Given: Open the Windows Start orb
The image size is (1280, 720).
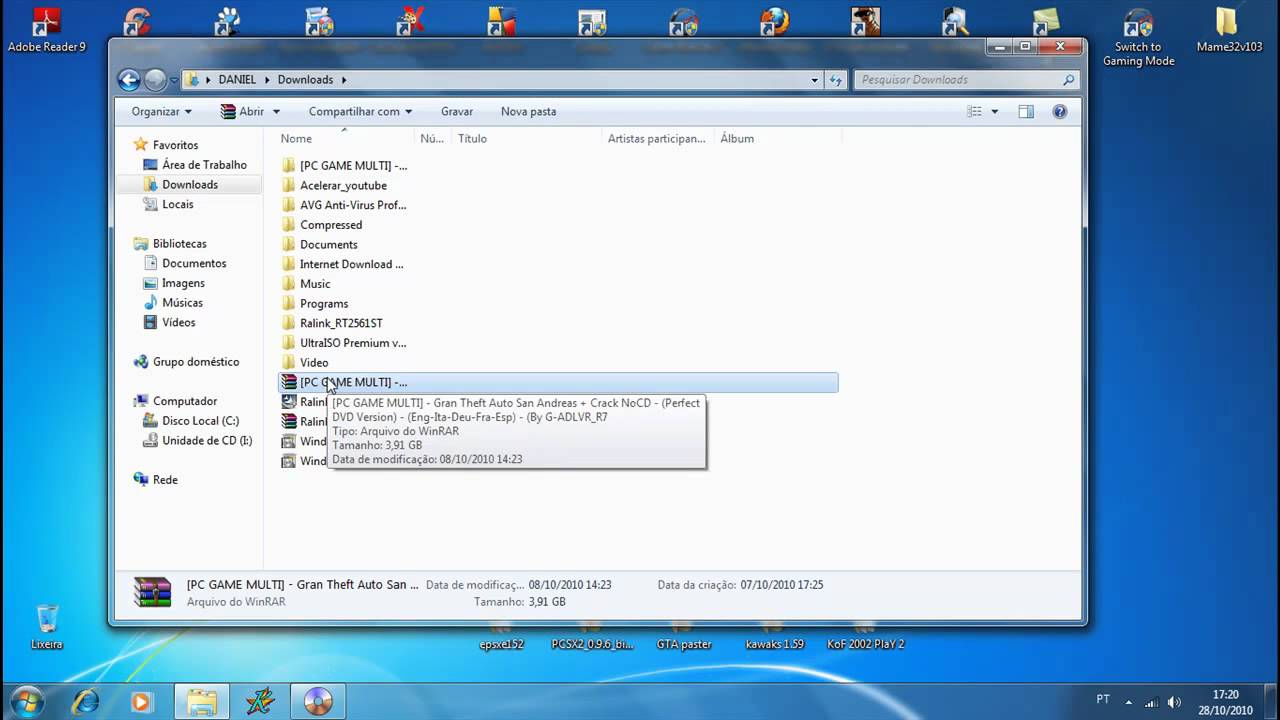Looking at the screenshot, I should click(27, 701).
